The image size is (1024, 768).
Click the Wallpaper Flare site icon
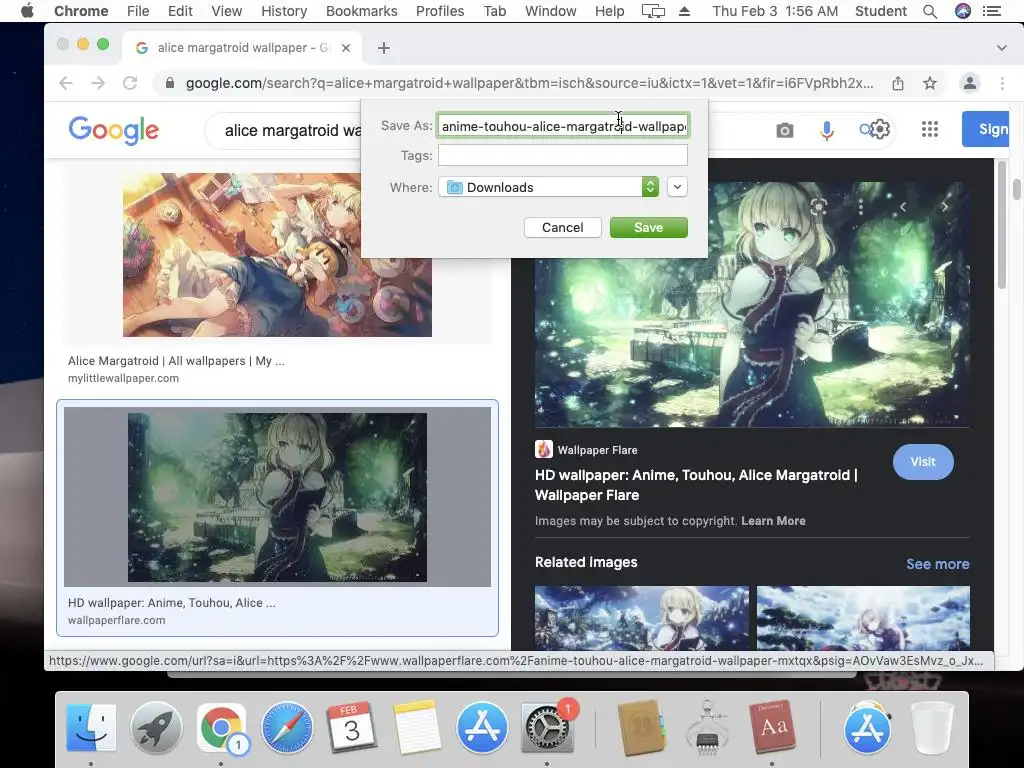(x=543, y=449)
